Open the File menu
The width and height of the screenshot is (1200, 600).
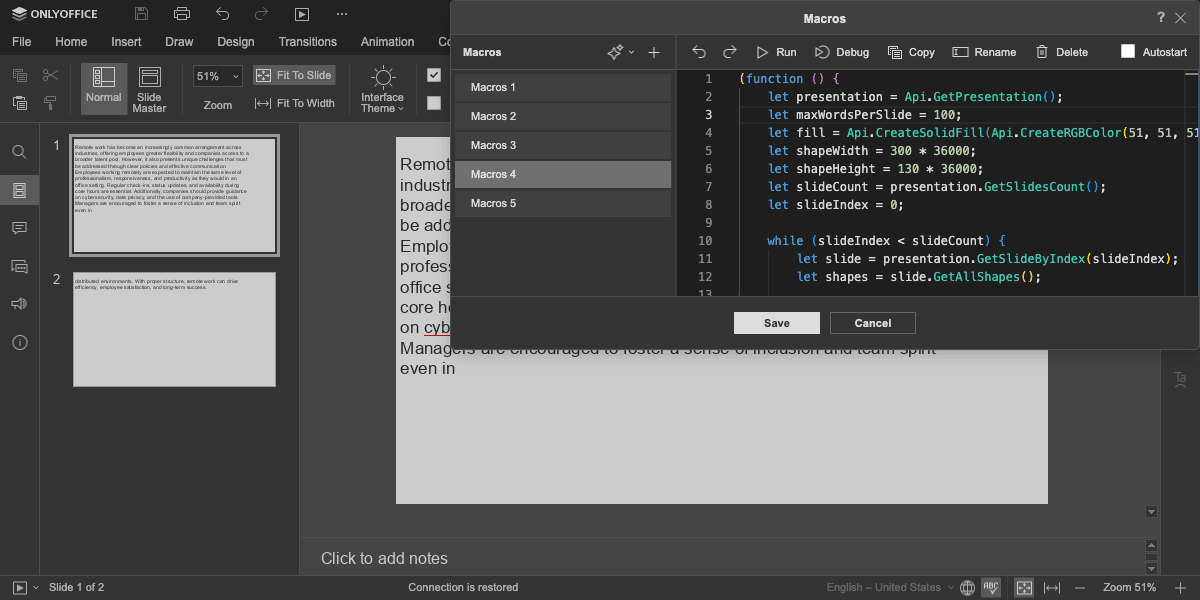(x=21, y=42)
